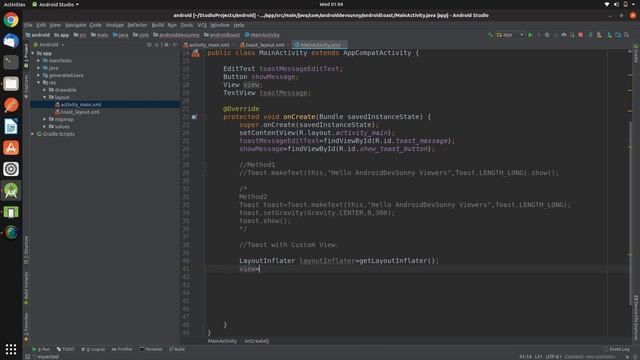Open the app run configuration dropdown
Viewport: 640px width, 360px height.
point(510,35)
